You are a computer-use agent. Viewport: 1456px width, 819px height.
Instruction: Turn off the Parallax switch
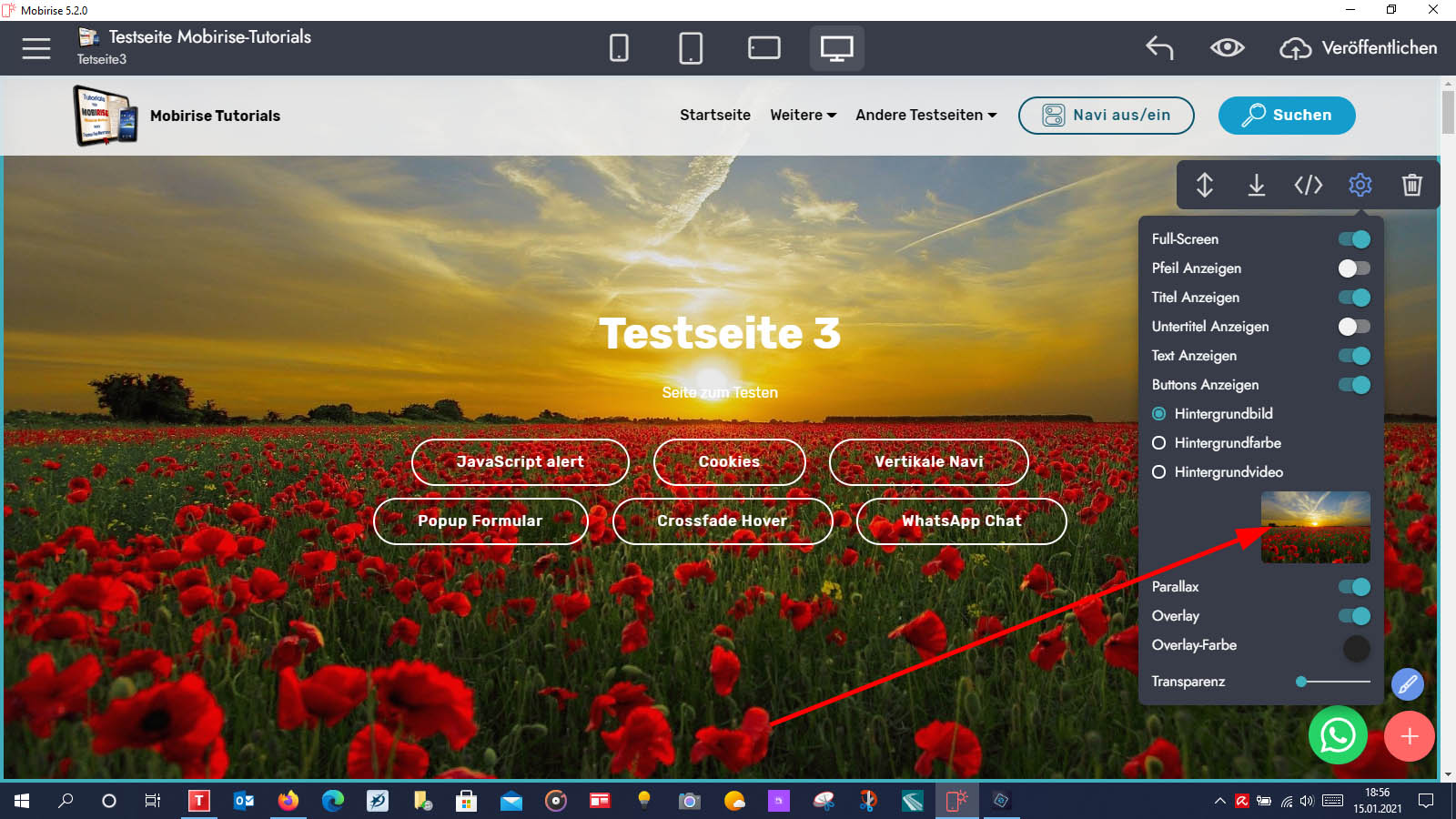pyautogui.click(x=1353, y=587)
